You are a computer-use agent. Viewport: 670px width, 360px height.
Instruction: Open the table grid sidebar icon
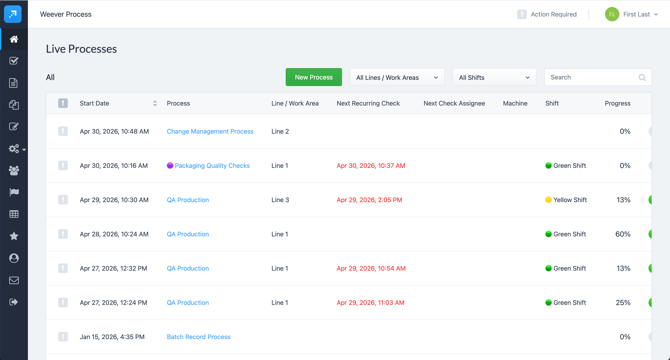coord(14,214)
